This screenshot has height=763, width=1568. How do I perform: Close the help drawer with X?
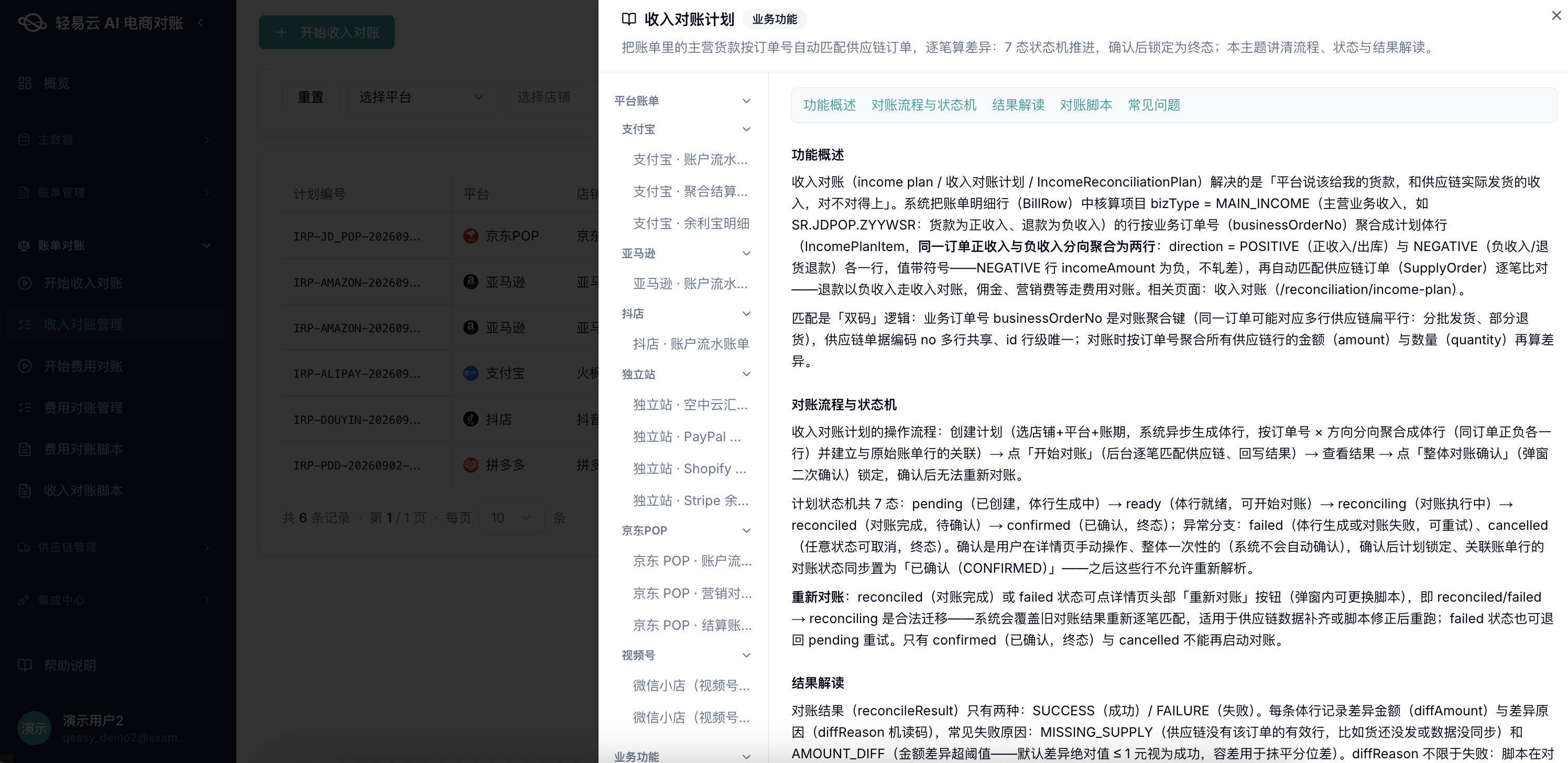[x=1556, y=15]
